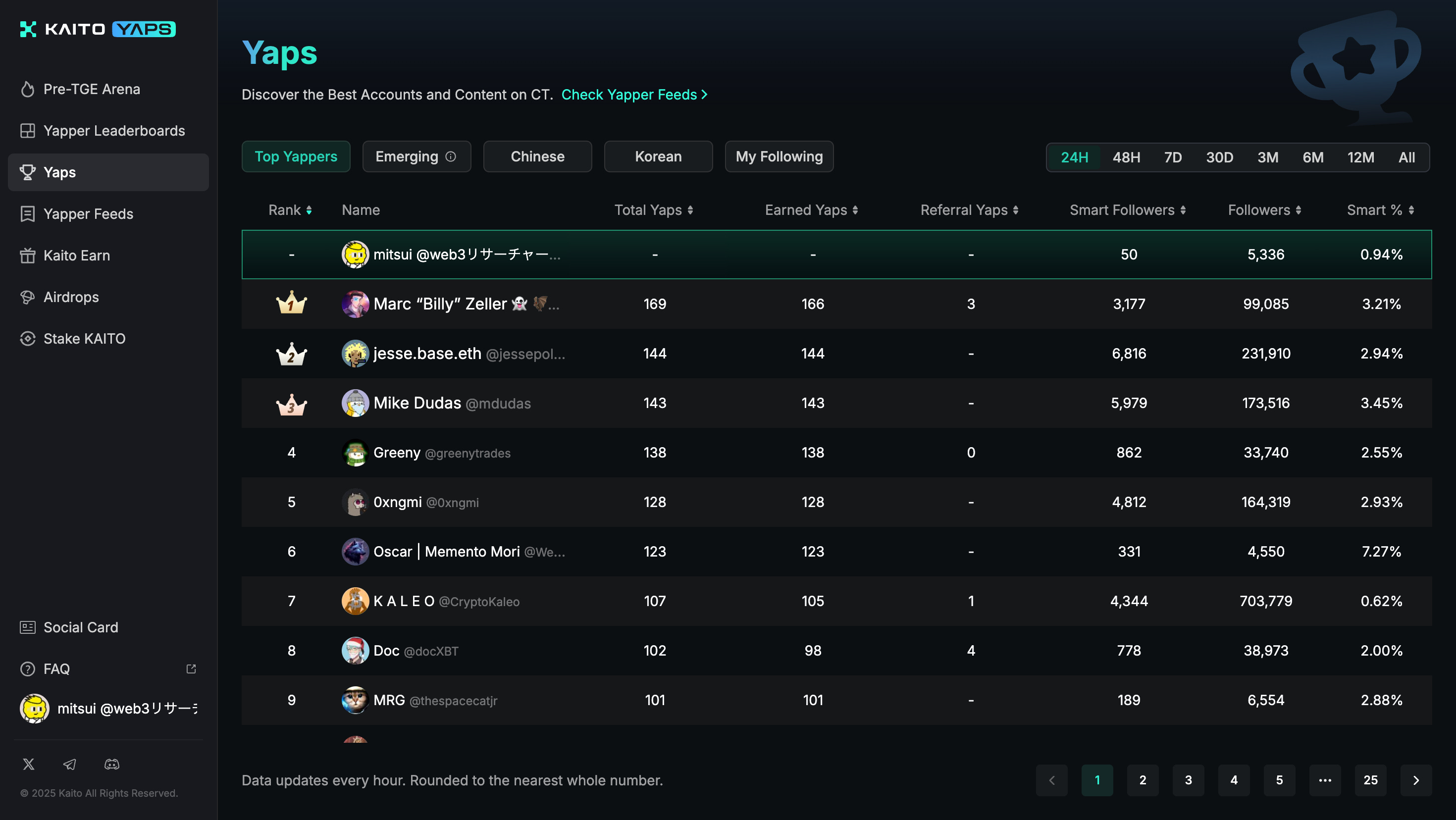Open the Discord icon in the sidebar footer
1456x820 pixels.
click(111, 764)
